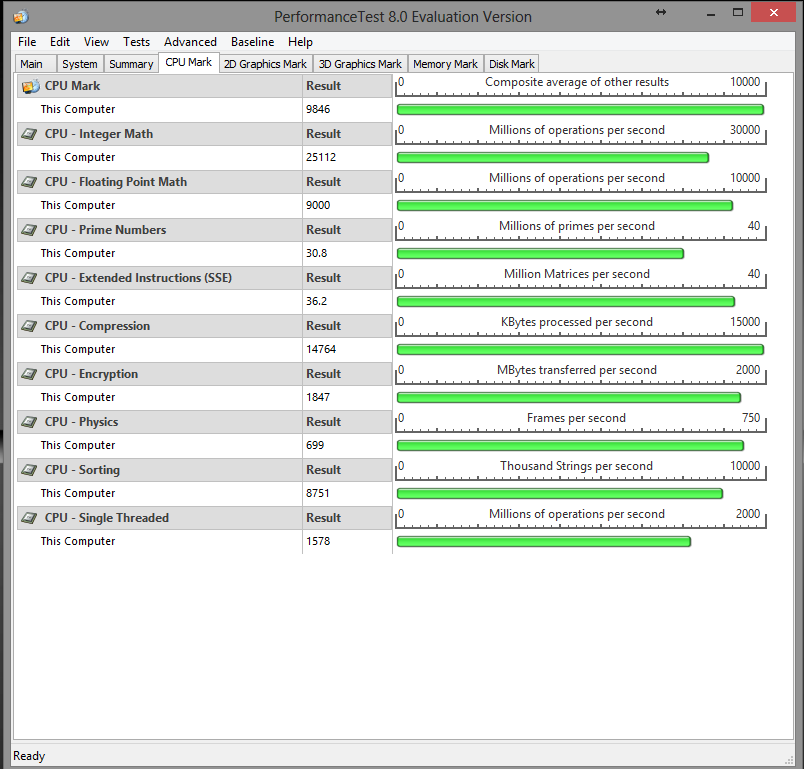Click the resize grip in status bar corner
Screen dimensions: 807x769
pyautogui.click(x=789, y=760)
